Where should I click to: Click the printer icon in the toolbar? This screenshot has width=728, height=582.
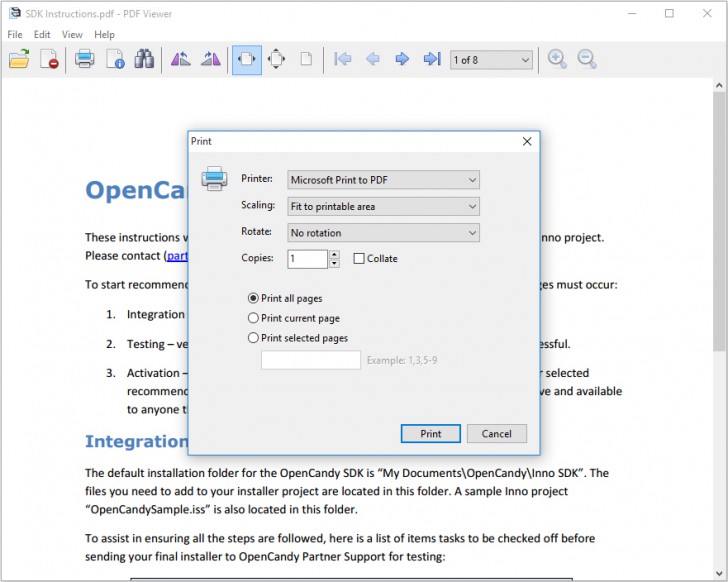pyautogui.click(x=84, y=59)
